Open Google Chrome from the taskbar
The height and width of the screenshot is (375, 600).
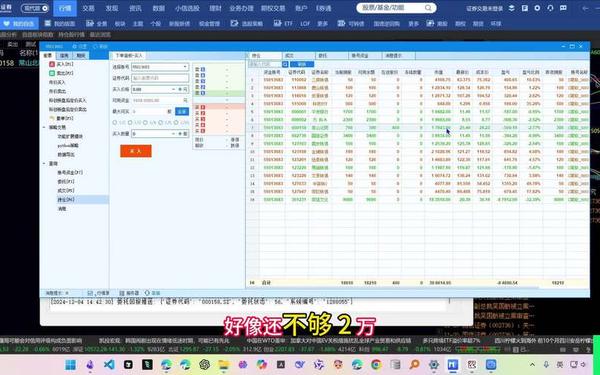point(376,365)
